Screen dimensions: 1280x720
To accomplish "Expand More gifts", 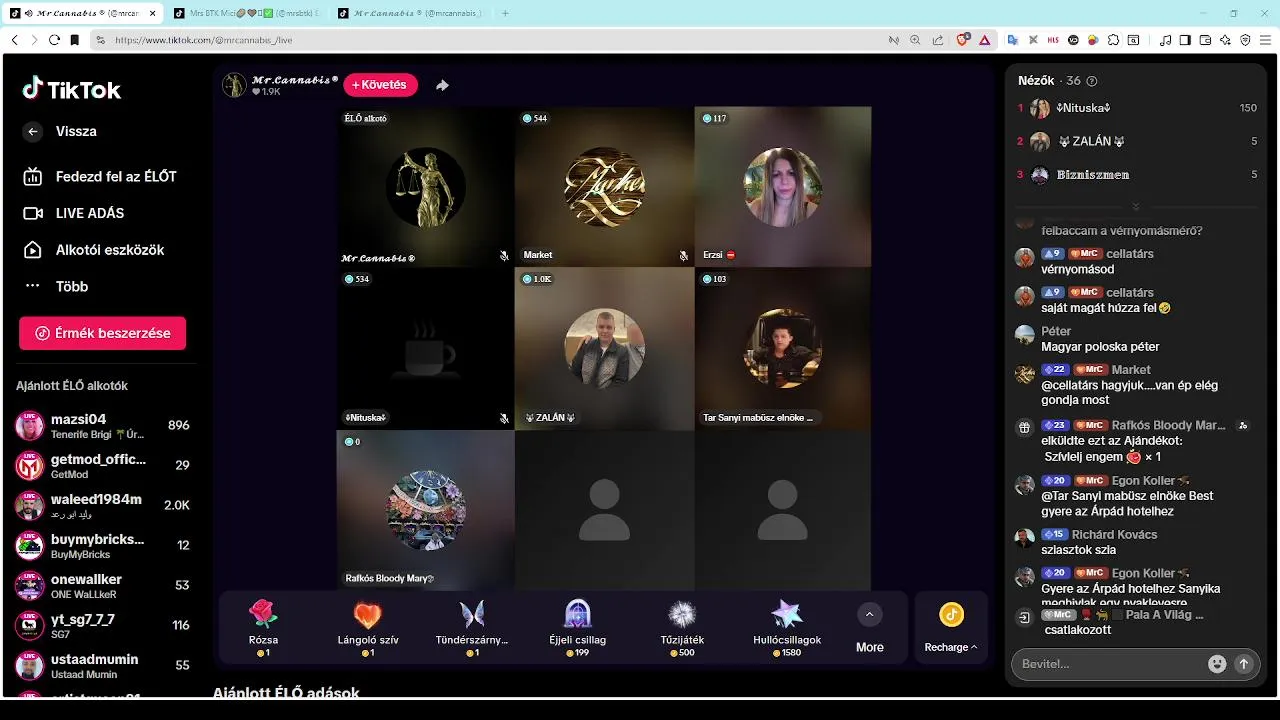I will coord(869,627).
